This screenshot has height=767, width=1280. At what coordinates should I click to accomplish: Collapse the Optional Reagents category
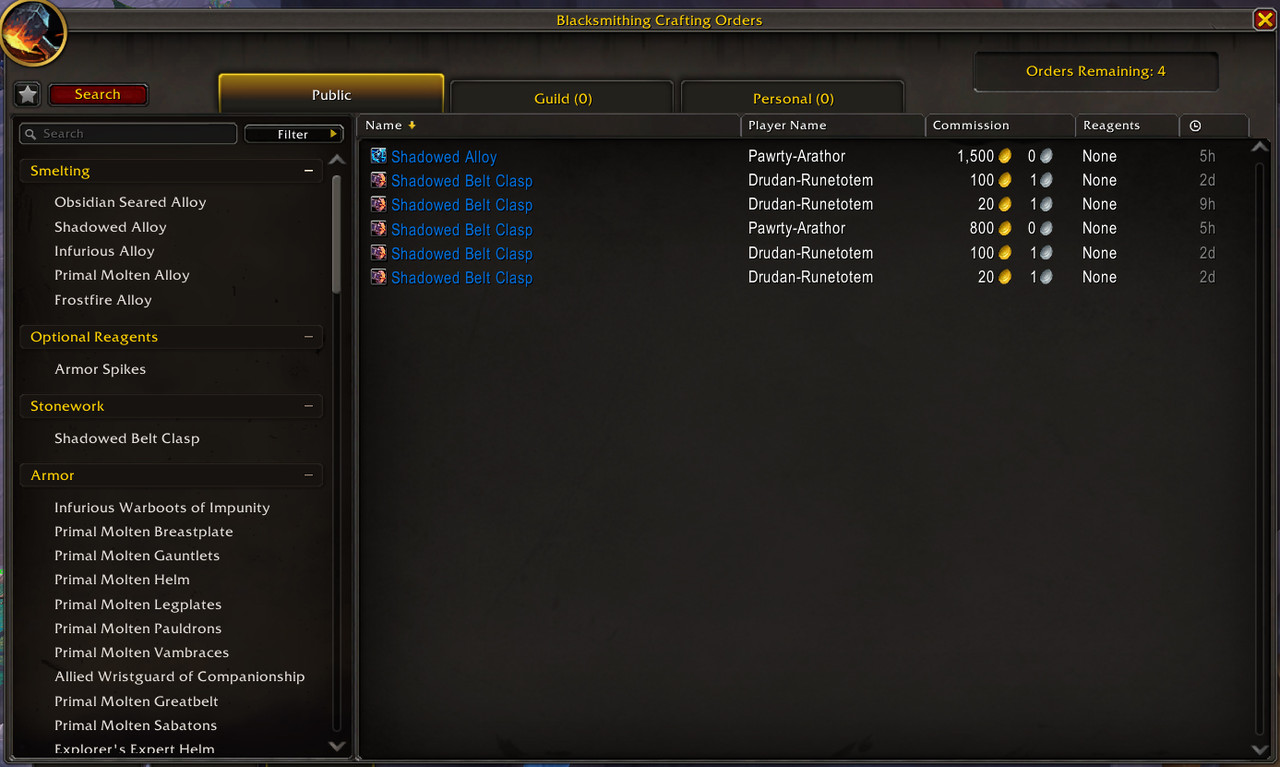pyautogui.click(x=308, y=337)
